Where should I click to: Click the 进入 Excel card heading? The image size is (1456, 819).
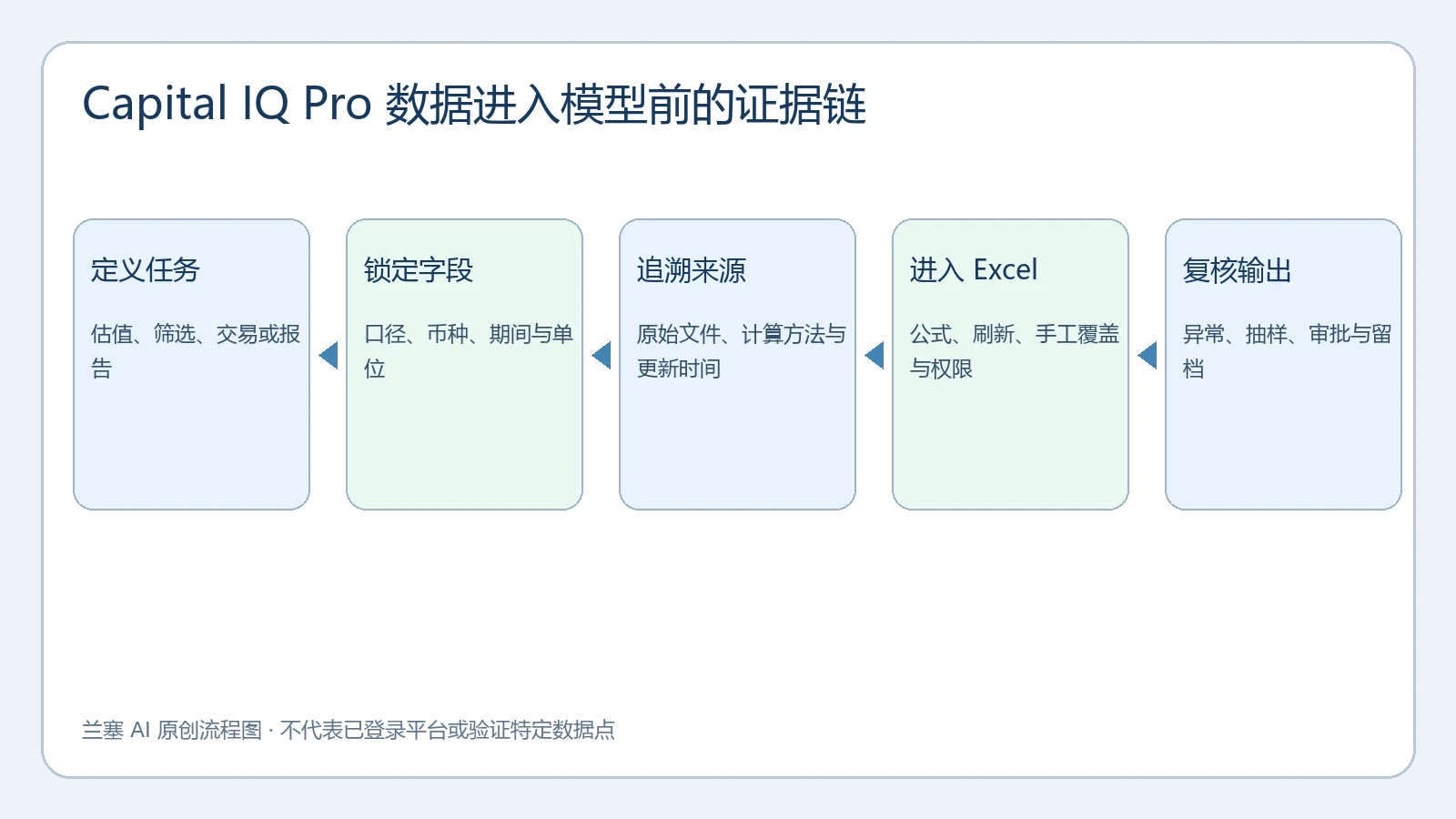click(x=974, y=270)
